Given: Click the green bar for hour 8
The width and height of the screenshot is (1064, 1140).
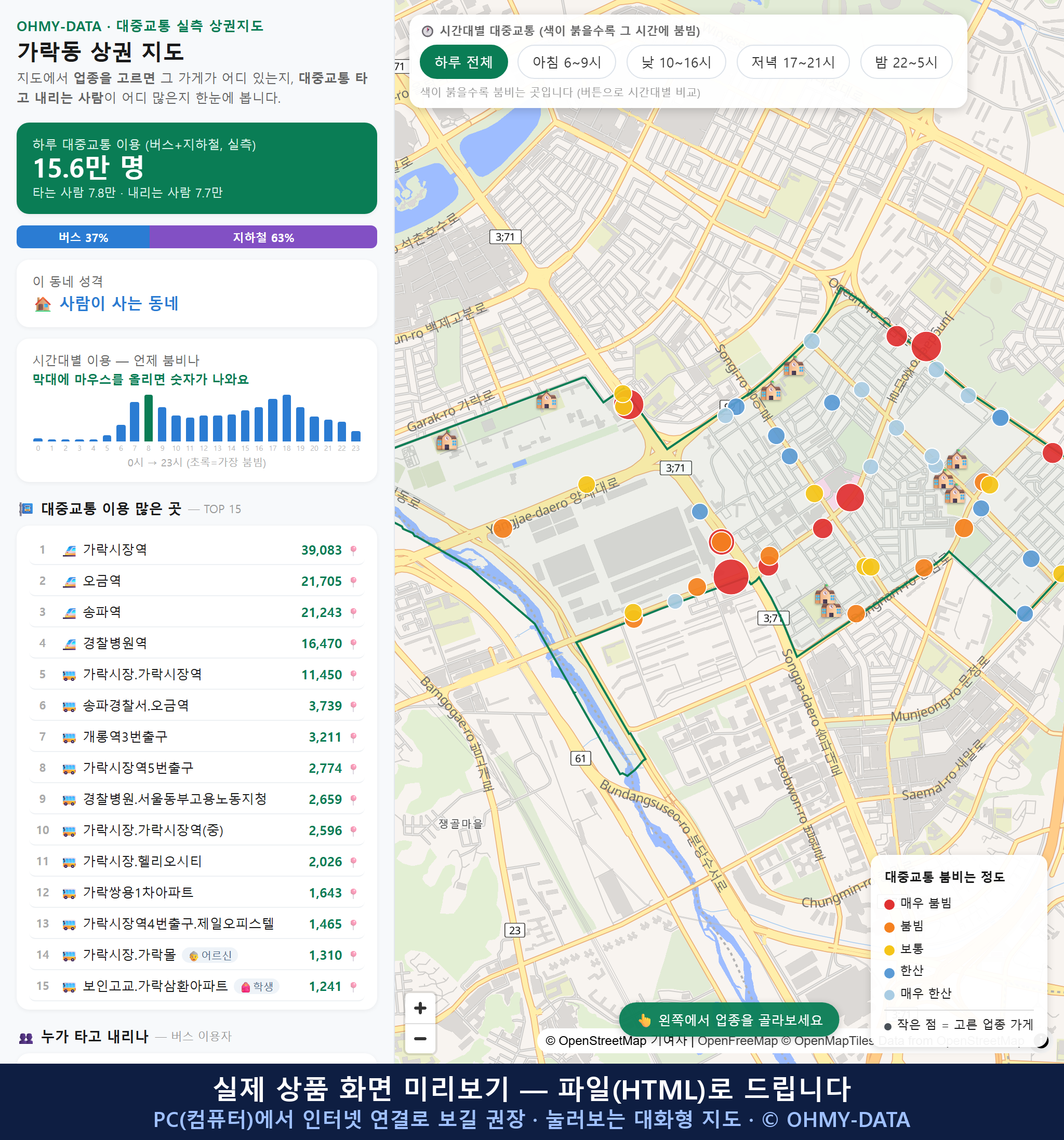Looking at the screenshot, I should (149, 418).
